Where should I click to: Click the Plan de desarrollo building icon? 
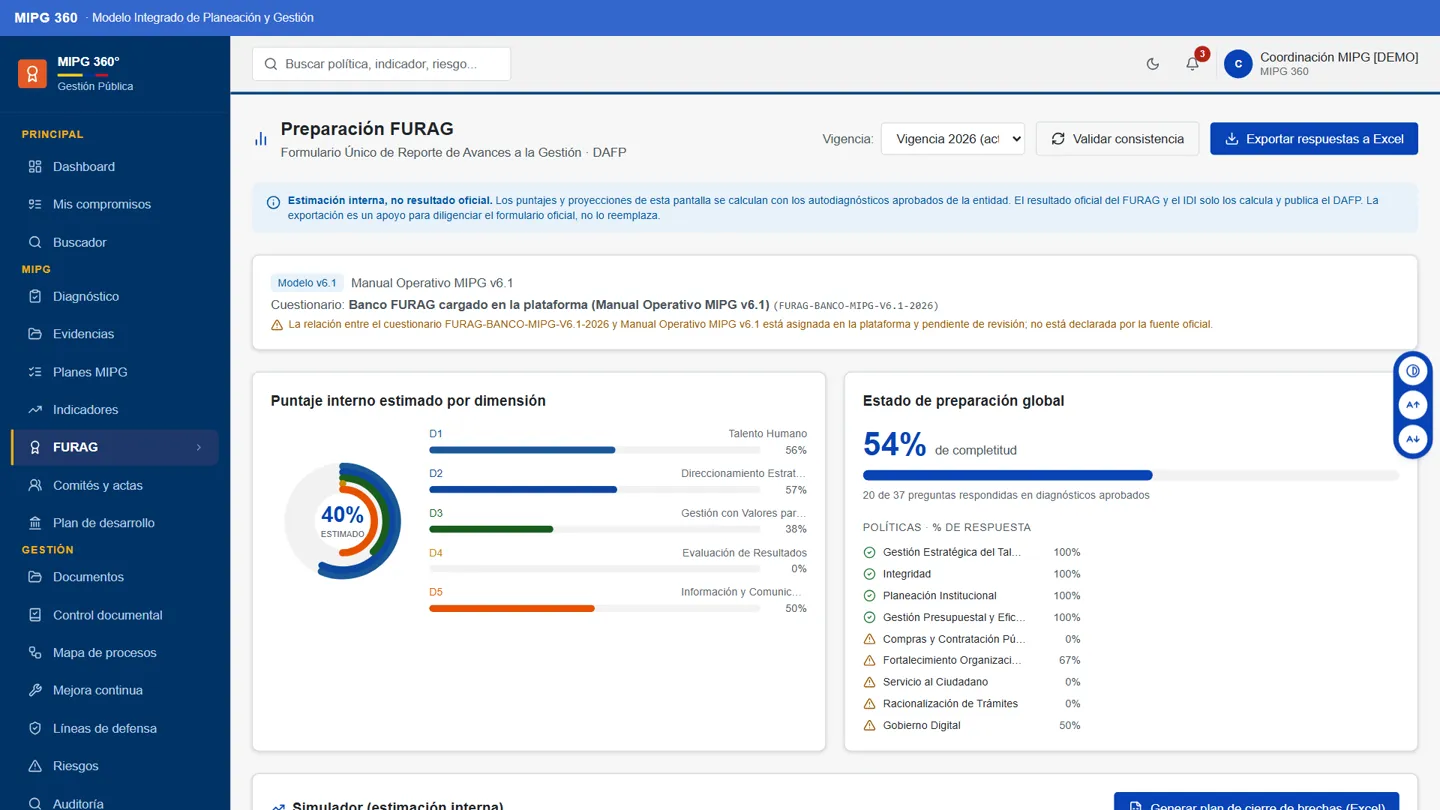coord(35,523)
